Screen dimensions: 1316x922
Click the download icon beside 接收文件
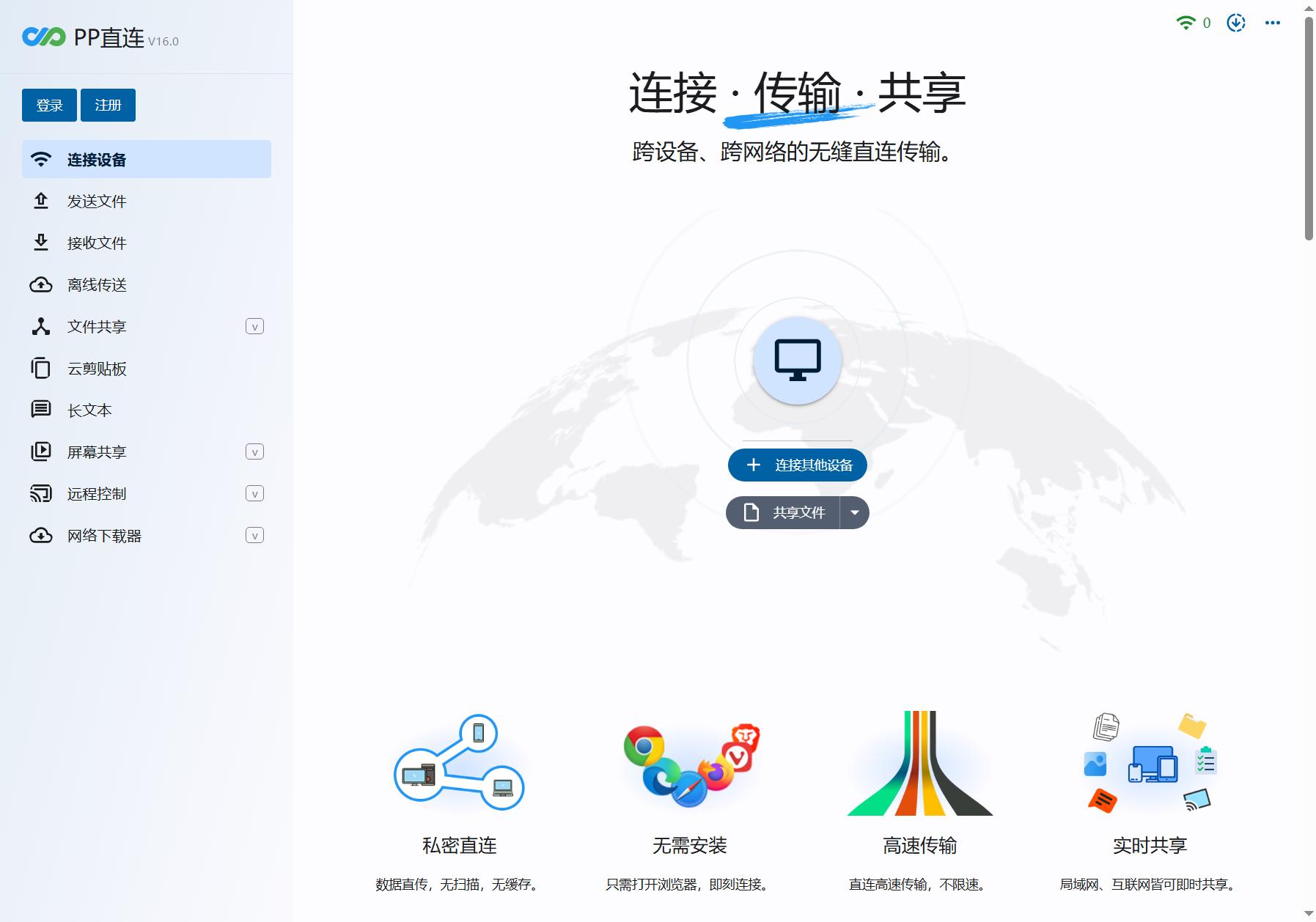[41, 243]
